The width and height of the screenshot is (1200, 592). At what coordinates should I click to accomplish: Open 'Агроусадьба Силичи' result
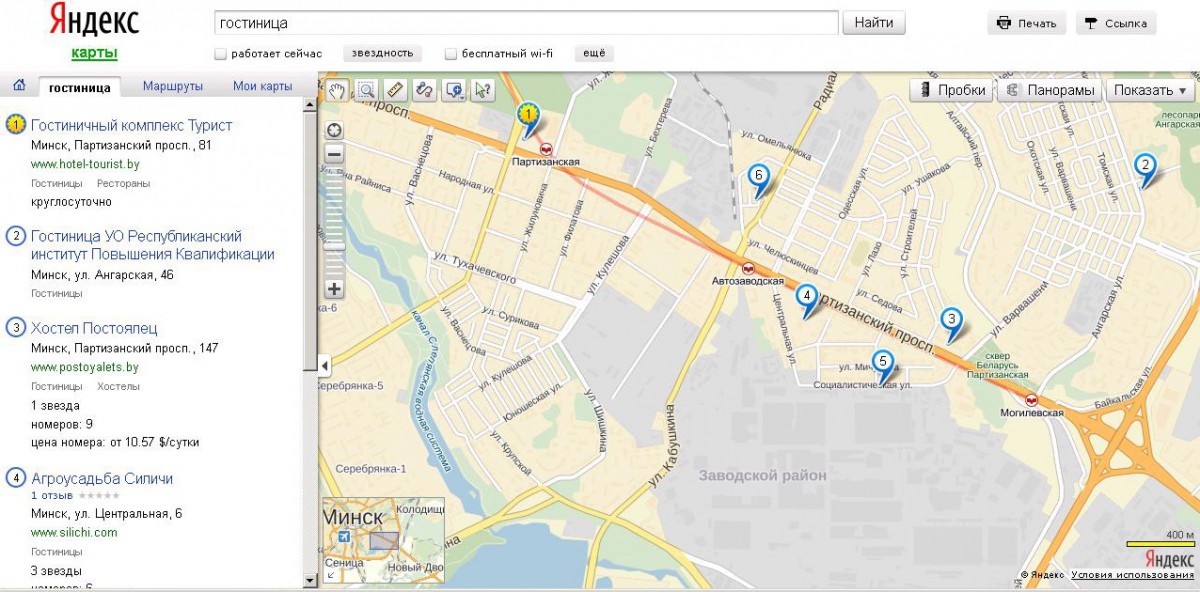point(102,478)
